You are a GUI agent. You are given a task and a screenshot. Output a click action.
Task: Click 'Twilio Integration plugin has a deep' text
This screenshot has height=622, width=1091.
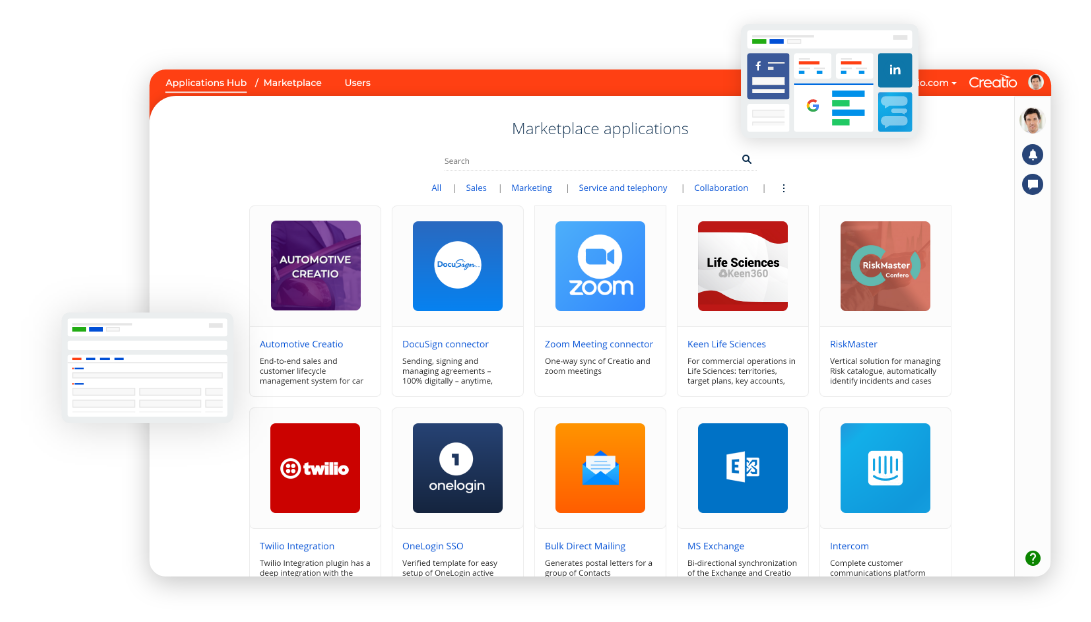click(x=314, y=568)
